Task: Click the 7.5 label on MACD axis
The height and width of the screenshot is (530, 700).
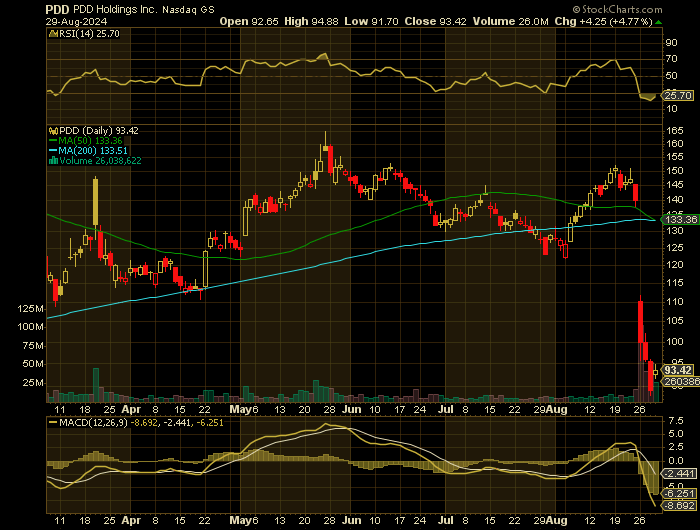Action: 676,421
